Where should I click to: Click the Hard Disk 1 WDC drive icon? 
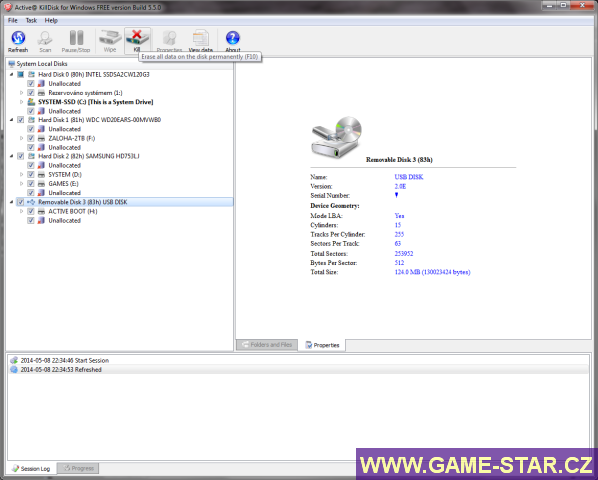[x=31, y=120]
